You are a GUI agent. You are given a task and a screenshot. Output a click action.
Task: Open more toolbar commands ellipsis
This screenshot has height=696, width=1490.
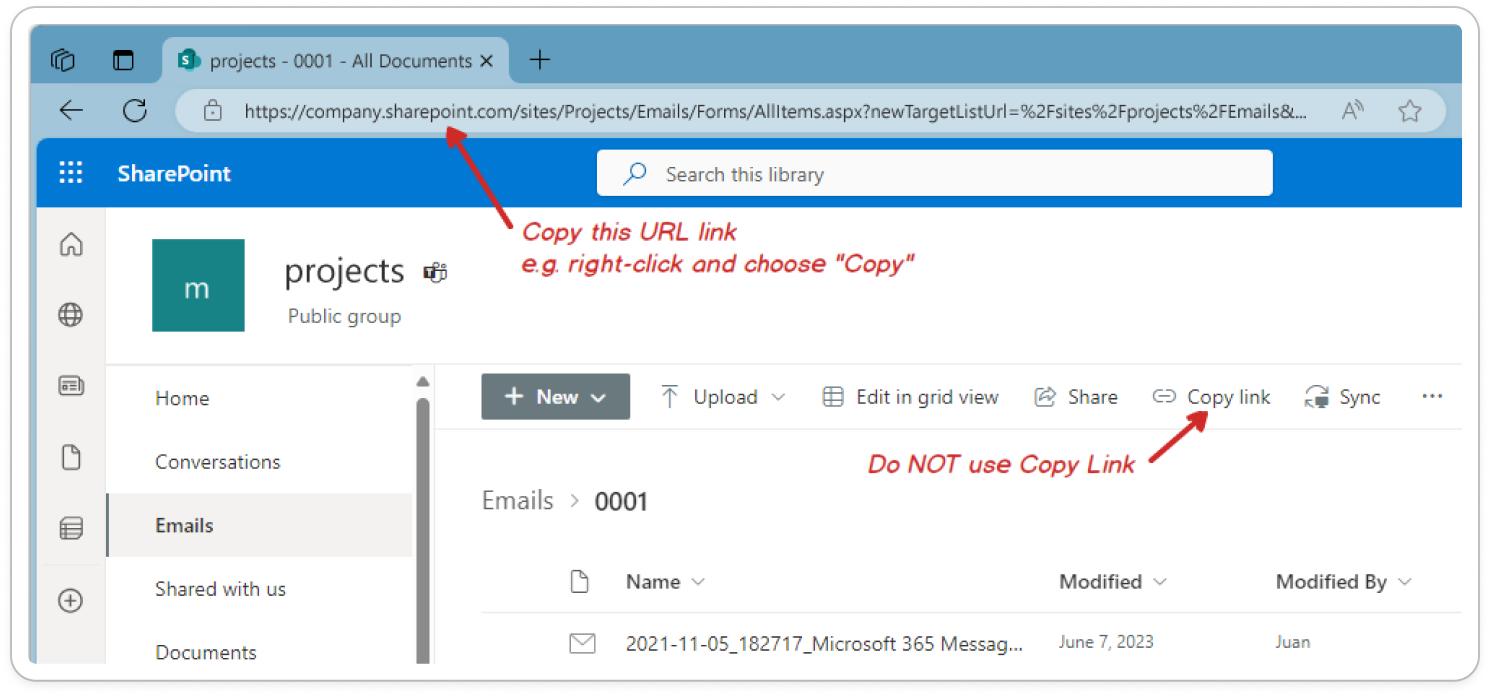pyautogui.click(x=1432, y=397)
